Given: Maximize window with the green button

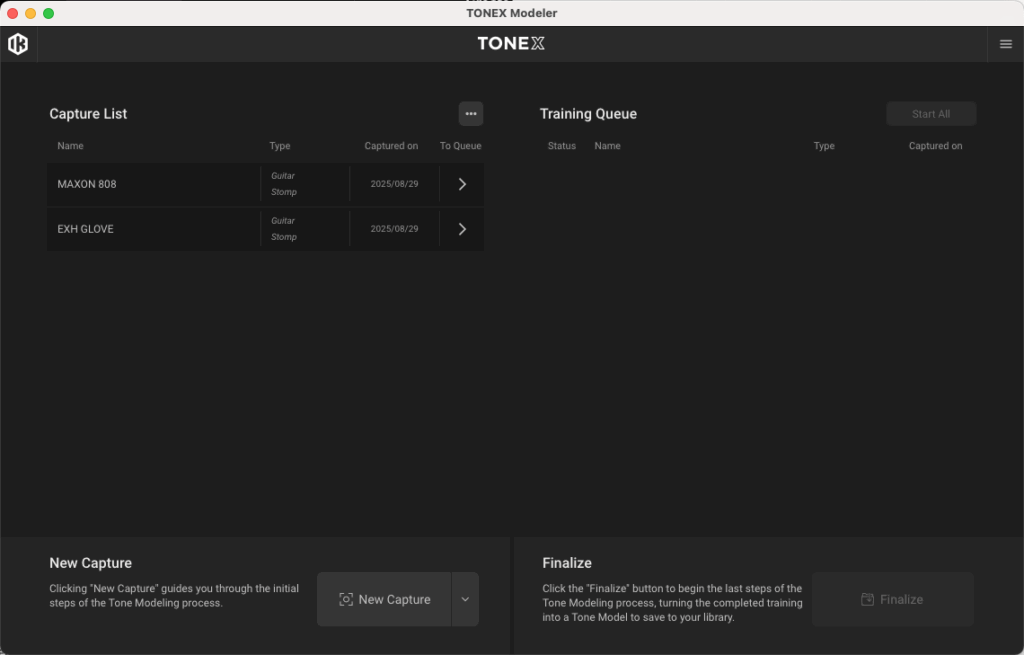Looking at the screenshot, I should point(48,13).
